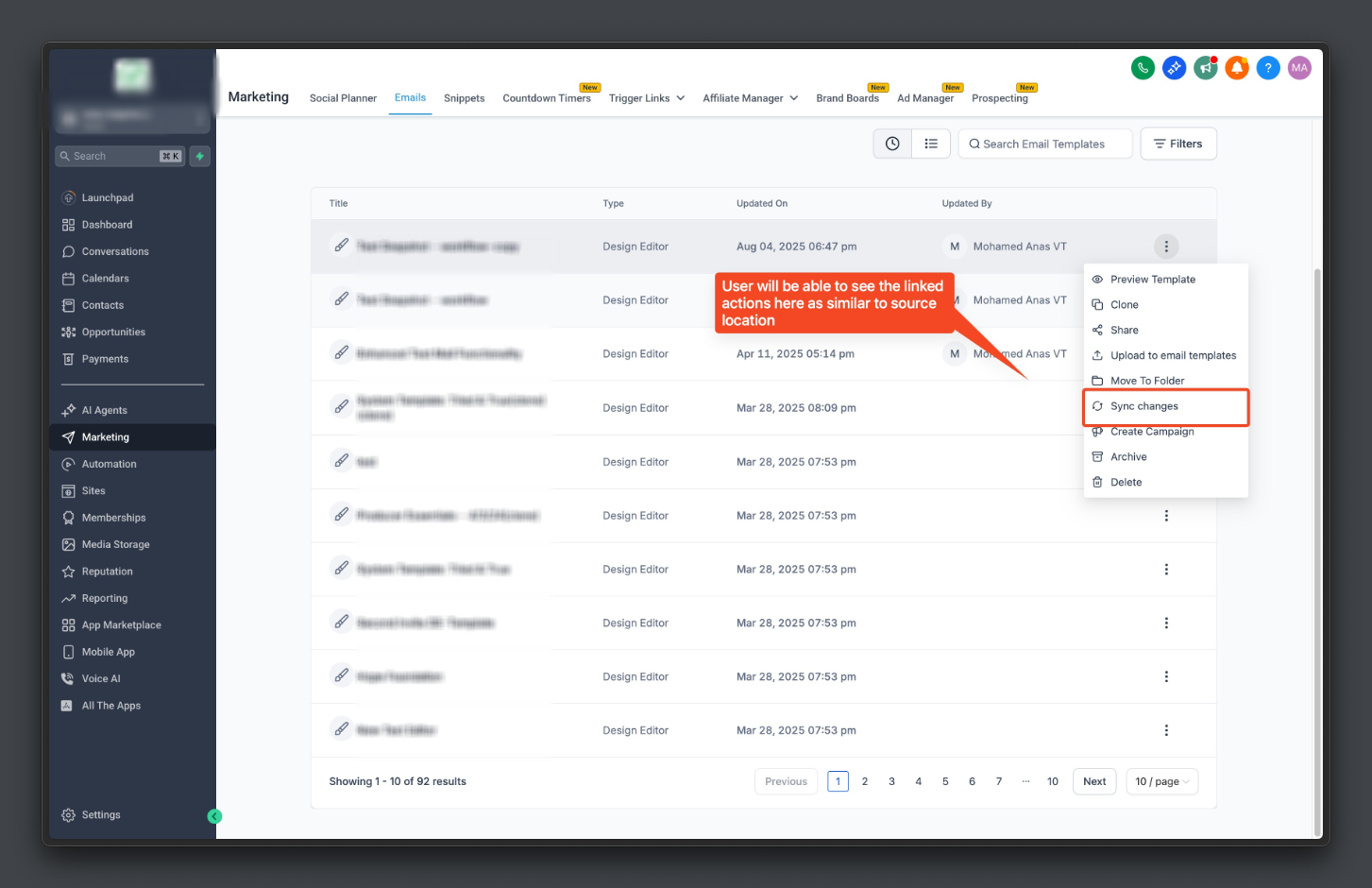The width and height of the screenshot is (1372, 888).
Task: Open the orange notifications bell
Action: pos(1237,68)
